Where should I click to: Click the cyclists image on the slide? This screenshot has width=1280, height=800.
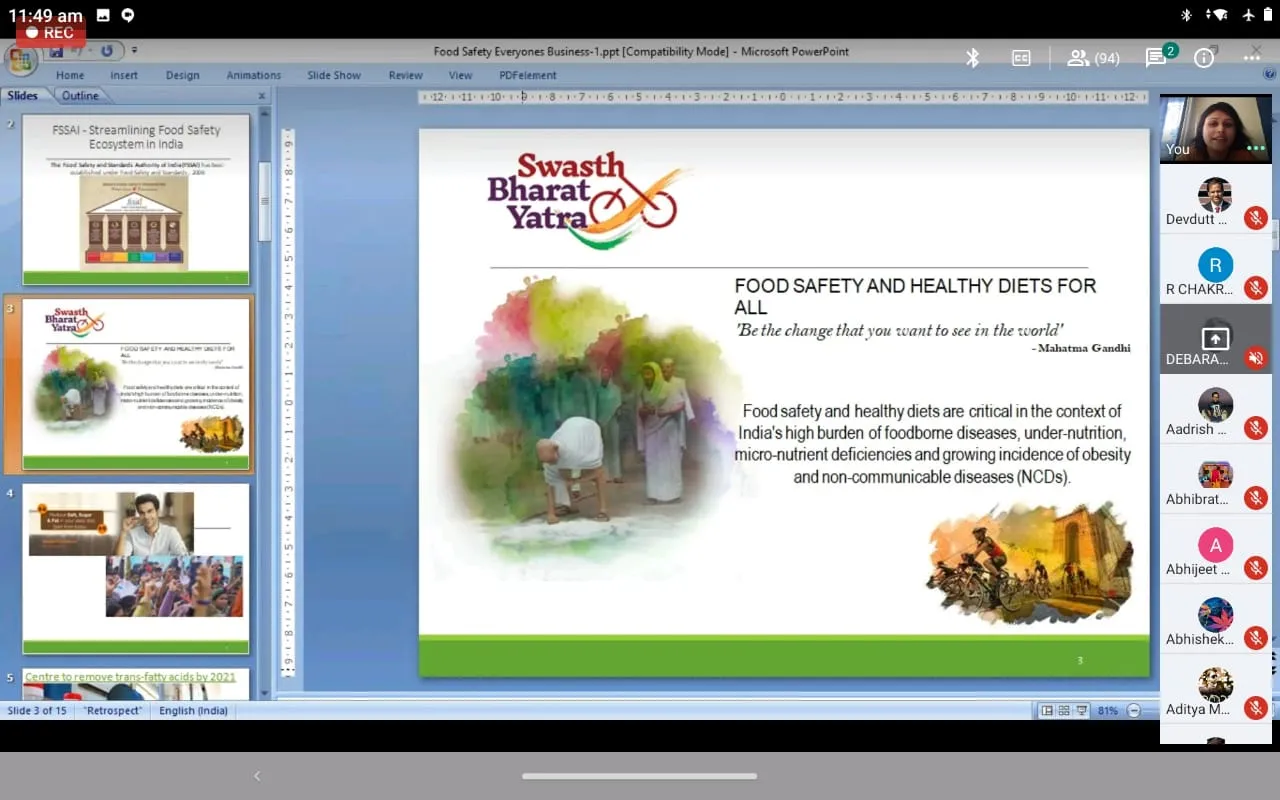[1030, 563]
